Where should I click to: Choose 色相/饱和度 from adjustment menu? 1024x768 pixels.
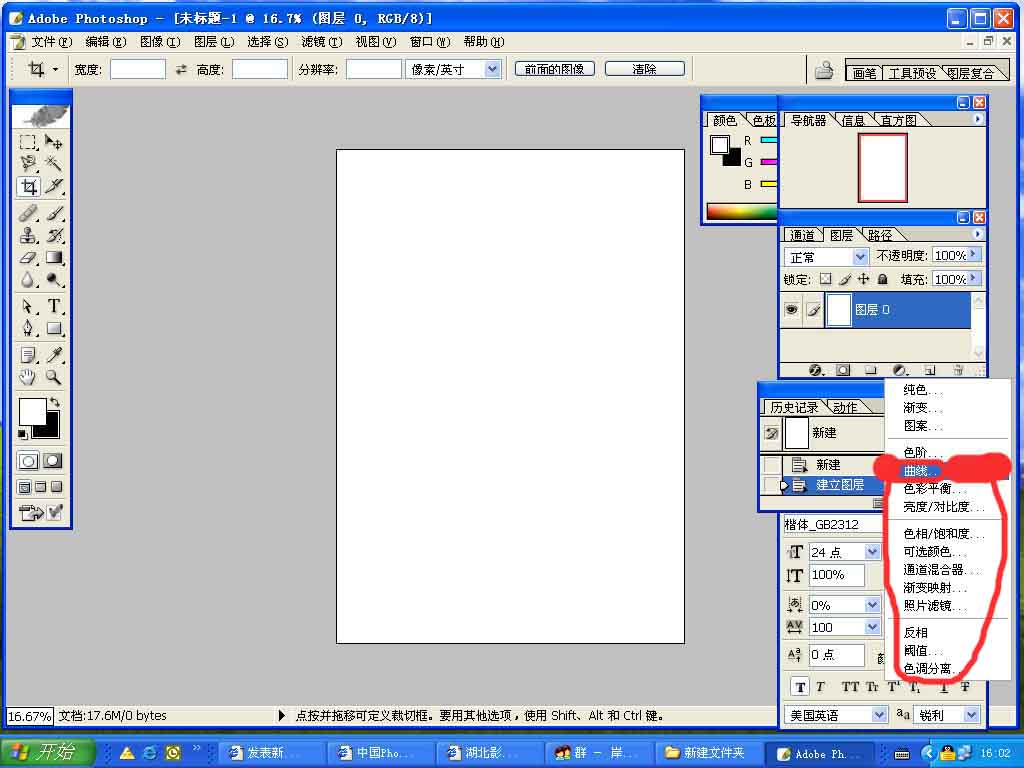[x=946, y=534]
